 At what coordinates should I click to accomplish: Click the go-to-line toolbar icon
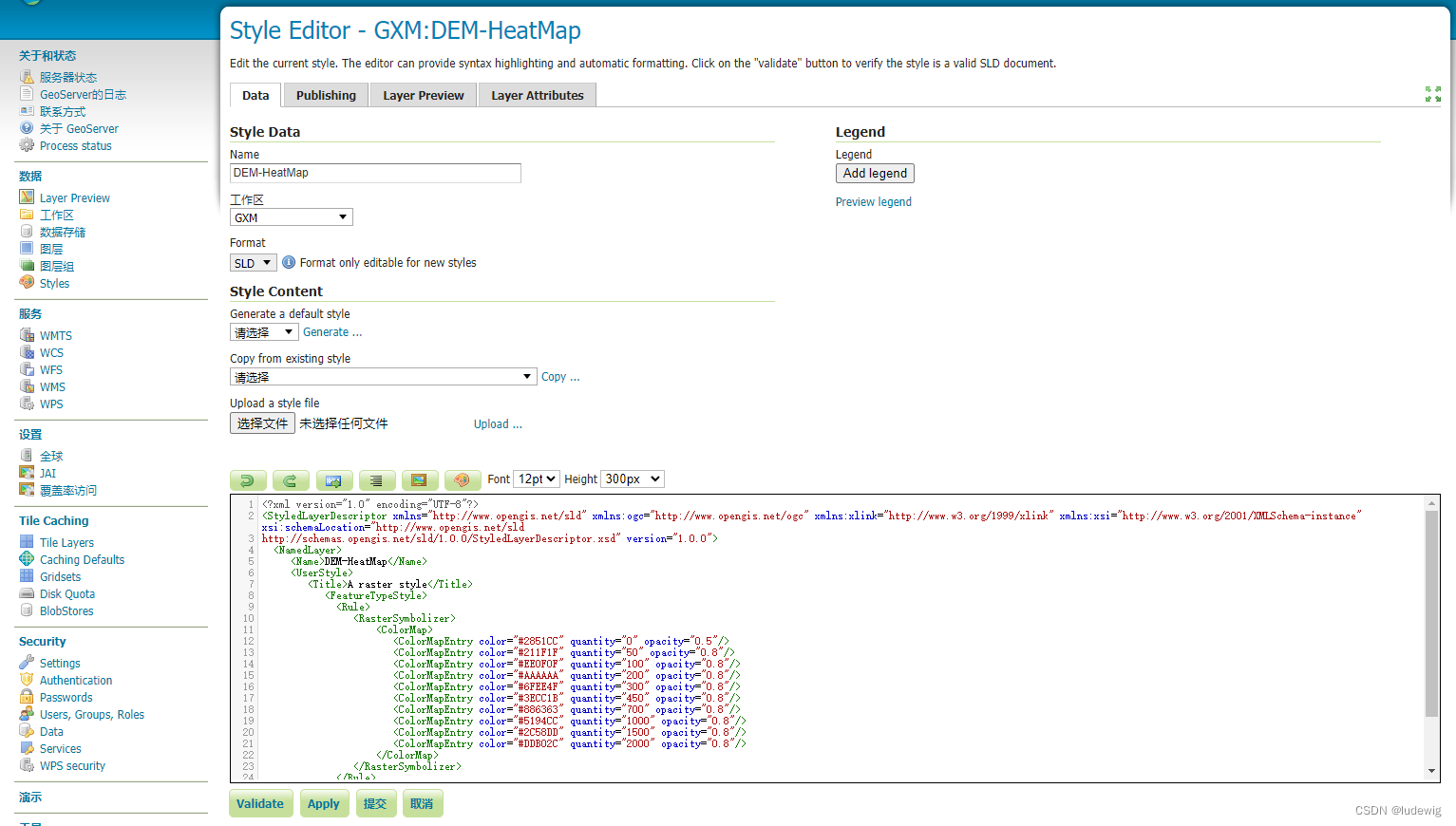coord(334,480)
